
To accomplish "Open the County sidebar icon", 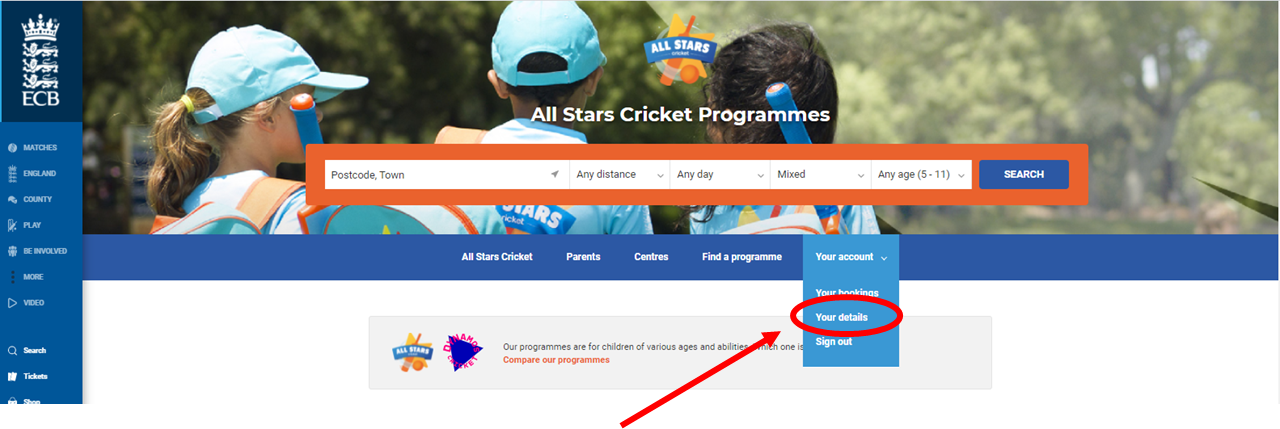I will pos(13,200).
